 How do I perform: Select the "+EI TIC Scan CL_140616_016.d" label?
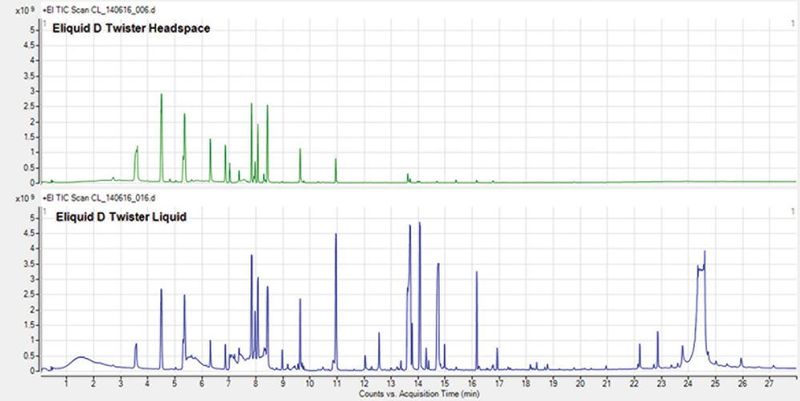(x=98, y=198)
